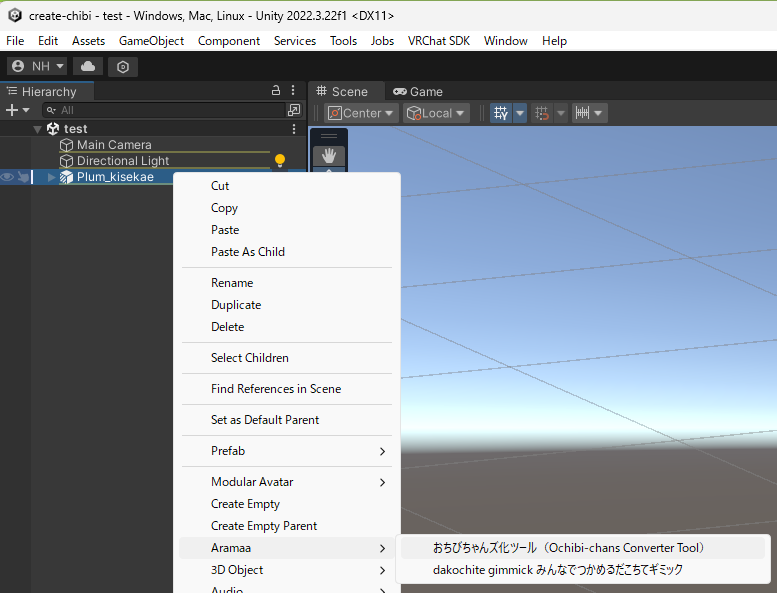The width and height of the screenshot is (777, 593).
Task: Click the yellow light bulb icon
Action: click(x=280, y=160)
